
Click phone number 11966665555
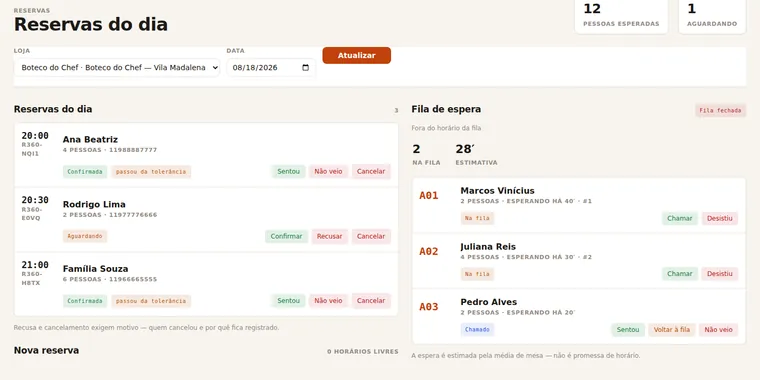[x=133, y=280]
